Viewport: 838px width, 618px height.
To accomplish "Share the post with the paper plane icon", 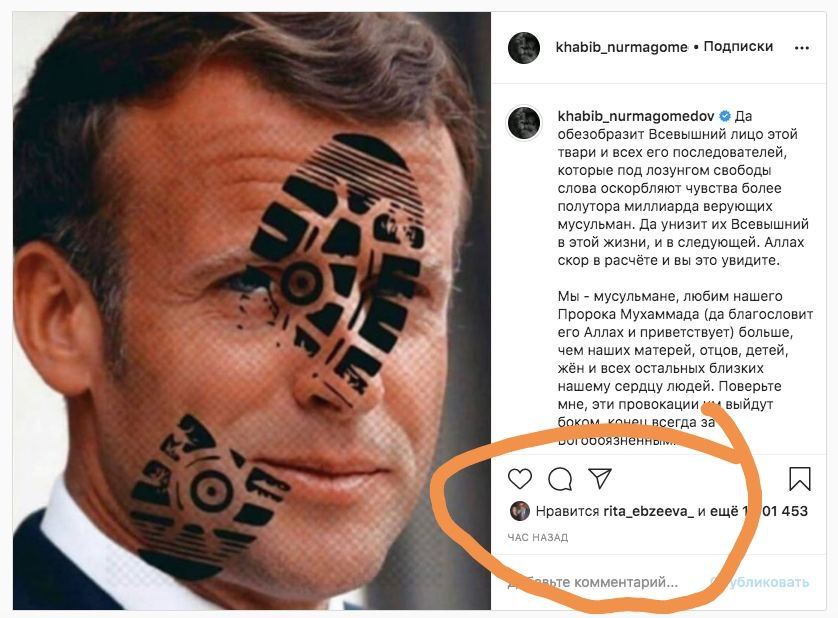I will click(x=599, y=479).
